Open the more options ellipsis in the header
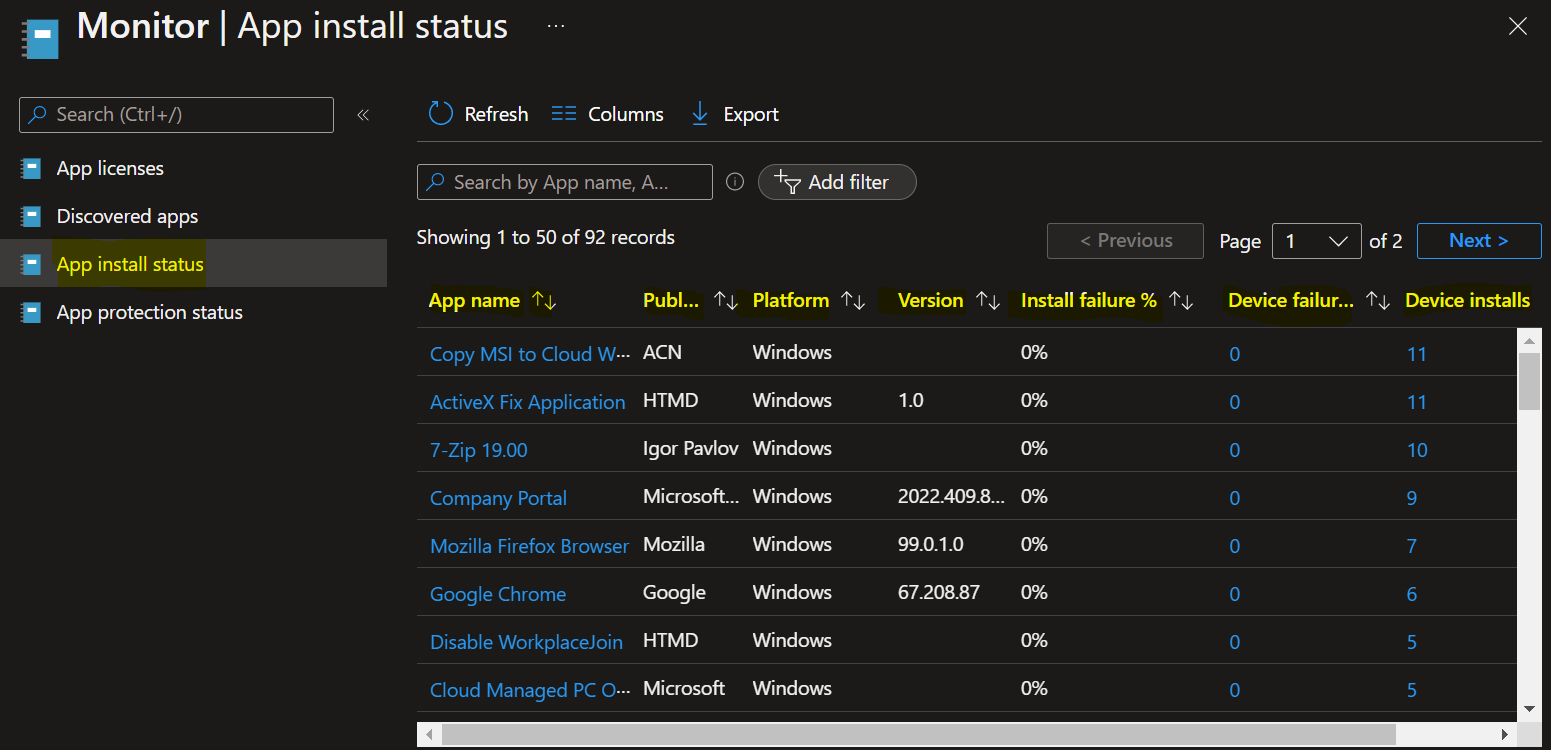Viewport: 1551px width, 750px height. [556, 26]
